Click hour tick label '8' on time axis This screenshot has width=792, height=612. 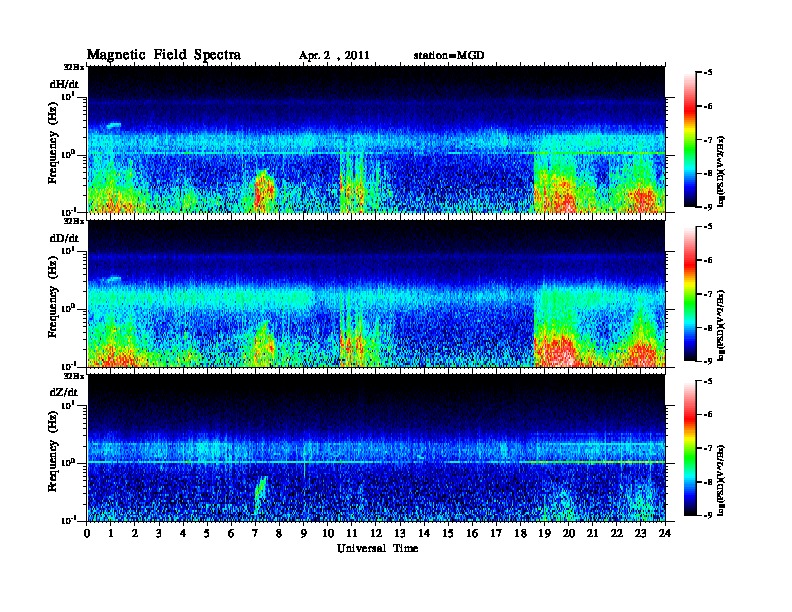click(x=279, y=533)
